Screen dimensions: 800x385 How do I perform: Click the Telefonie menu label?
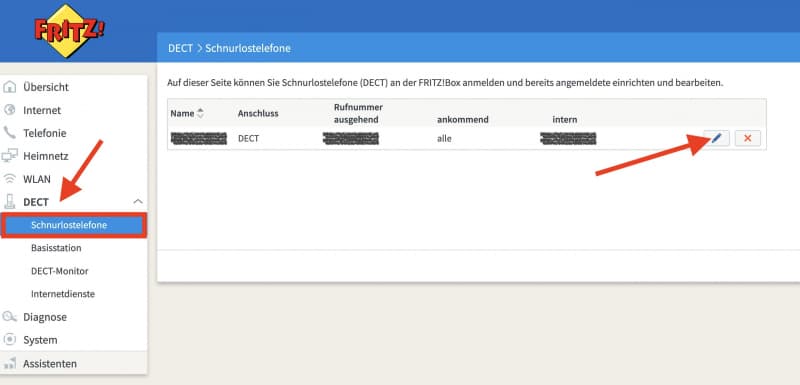[45, 133]
